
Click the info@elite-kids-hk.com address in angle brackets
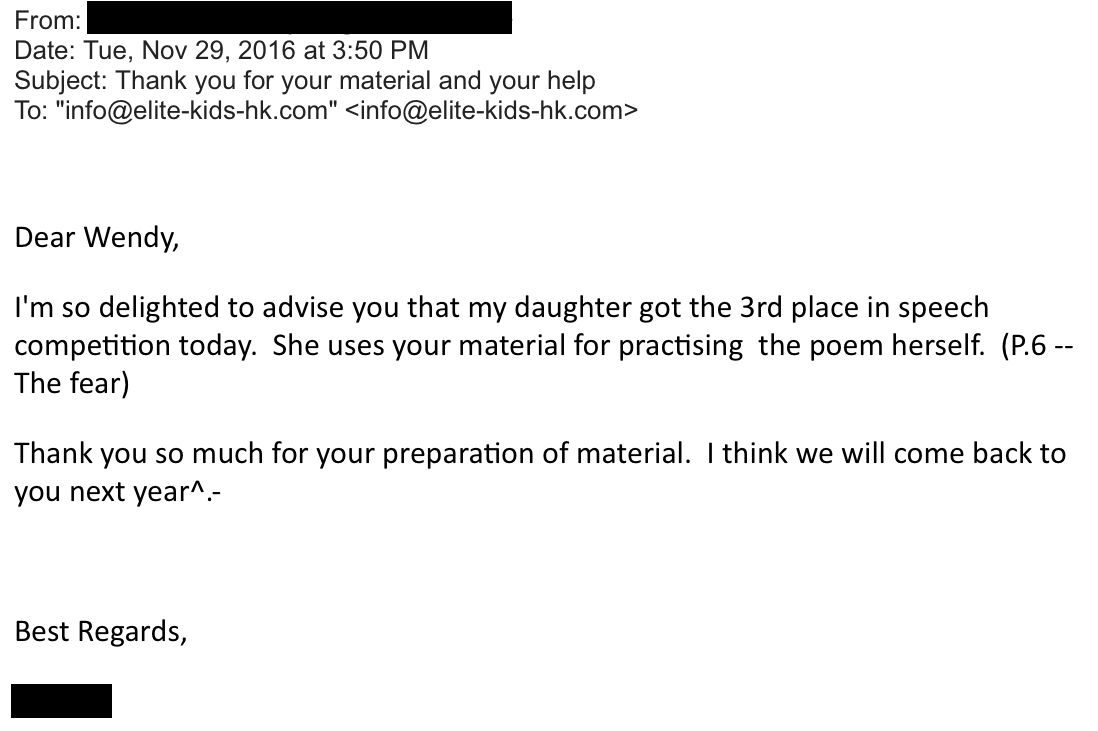point(492,111)
